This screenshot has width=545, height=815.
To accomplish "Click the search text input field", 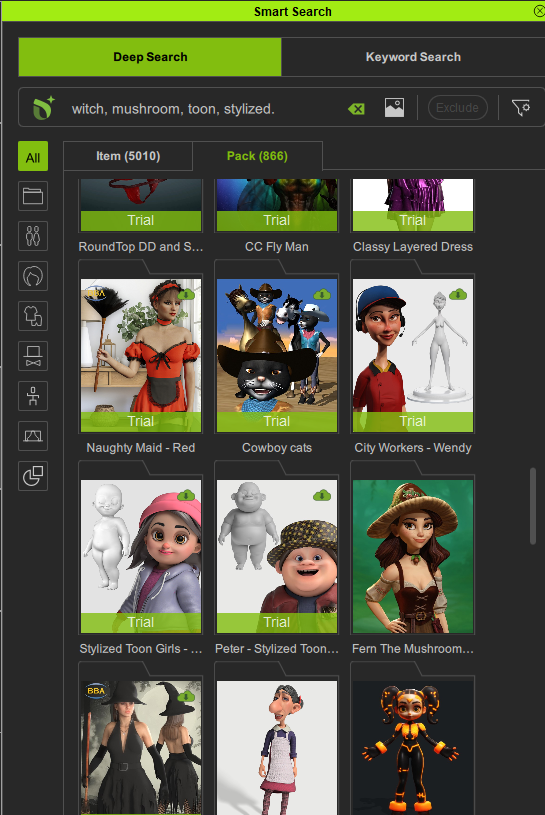I will [205, 109].
